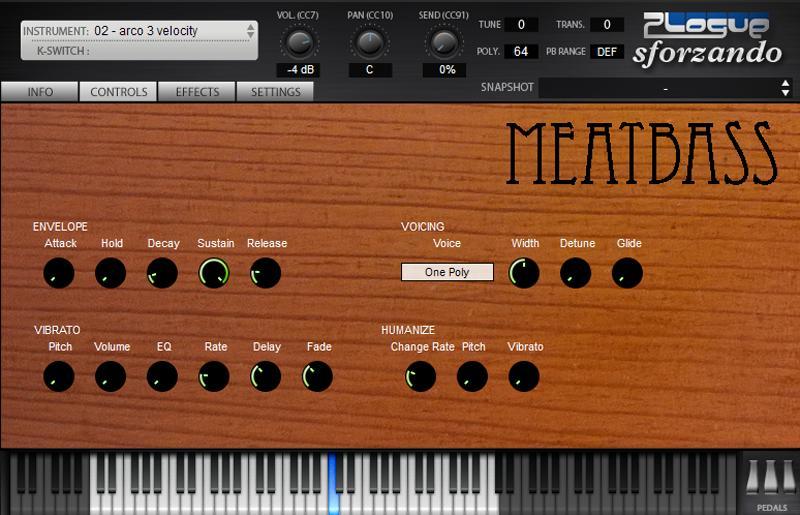This screenshot has width=800, height=515.
Task: Click the PB RANGE DEF field
Action: (607, 52)
